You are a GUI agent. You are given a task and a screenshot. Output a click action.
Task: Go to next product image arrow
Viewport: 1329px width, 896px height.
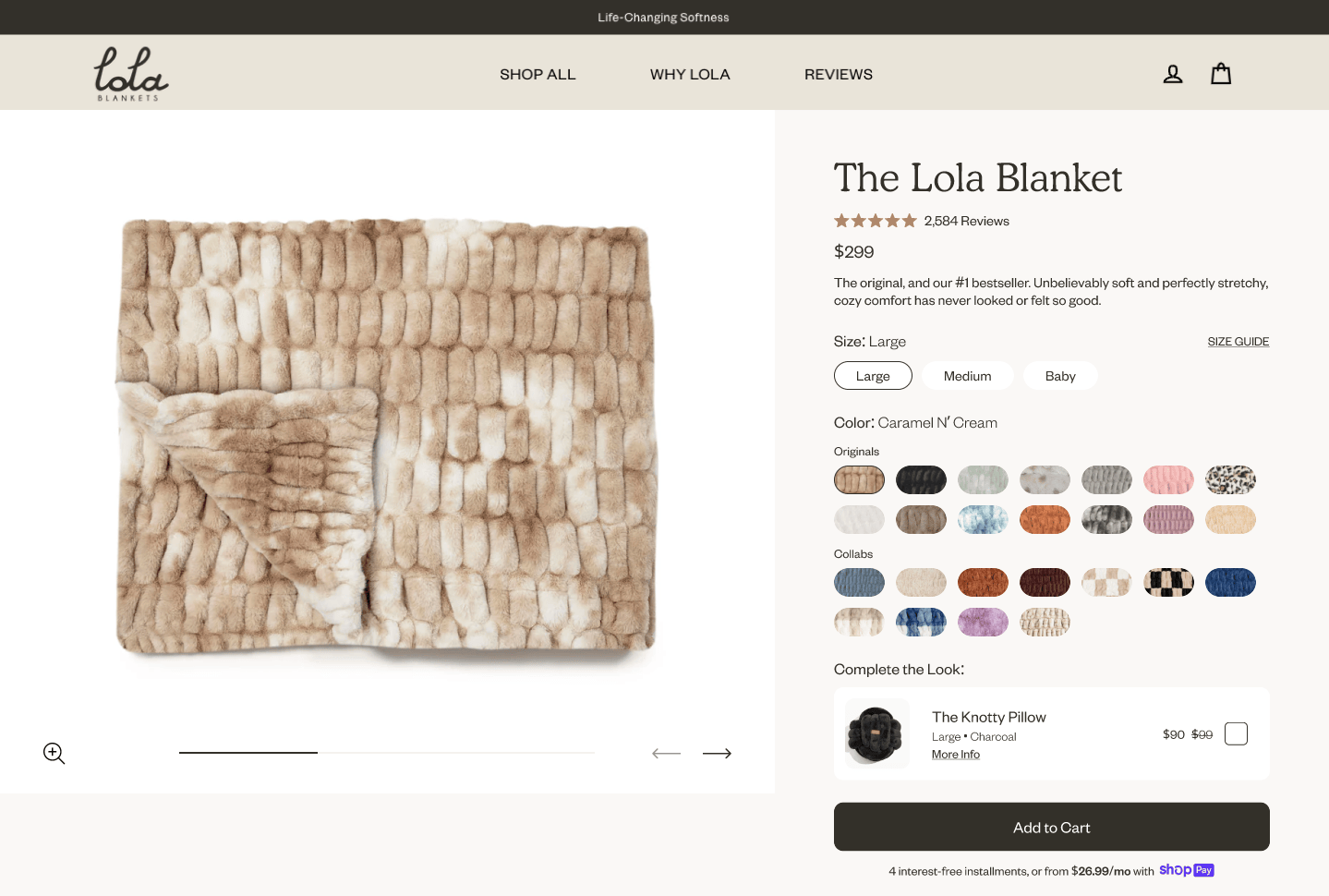pos(717,754)
